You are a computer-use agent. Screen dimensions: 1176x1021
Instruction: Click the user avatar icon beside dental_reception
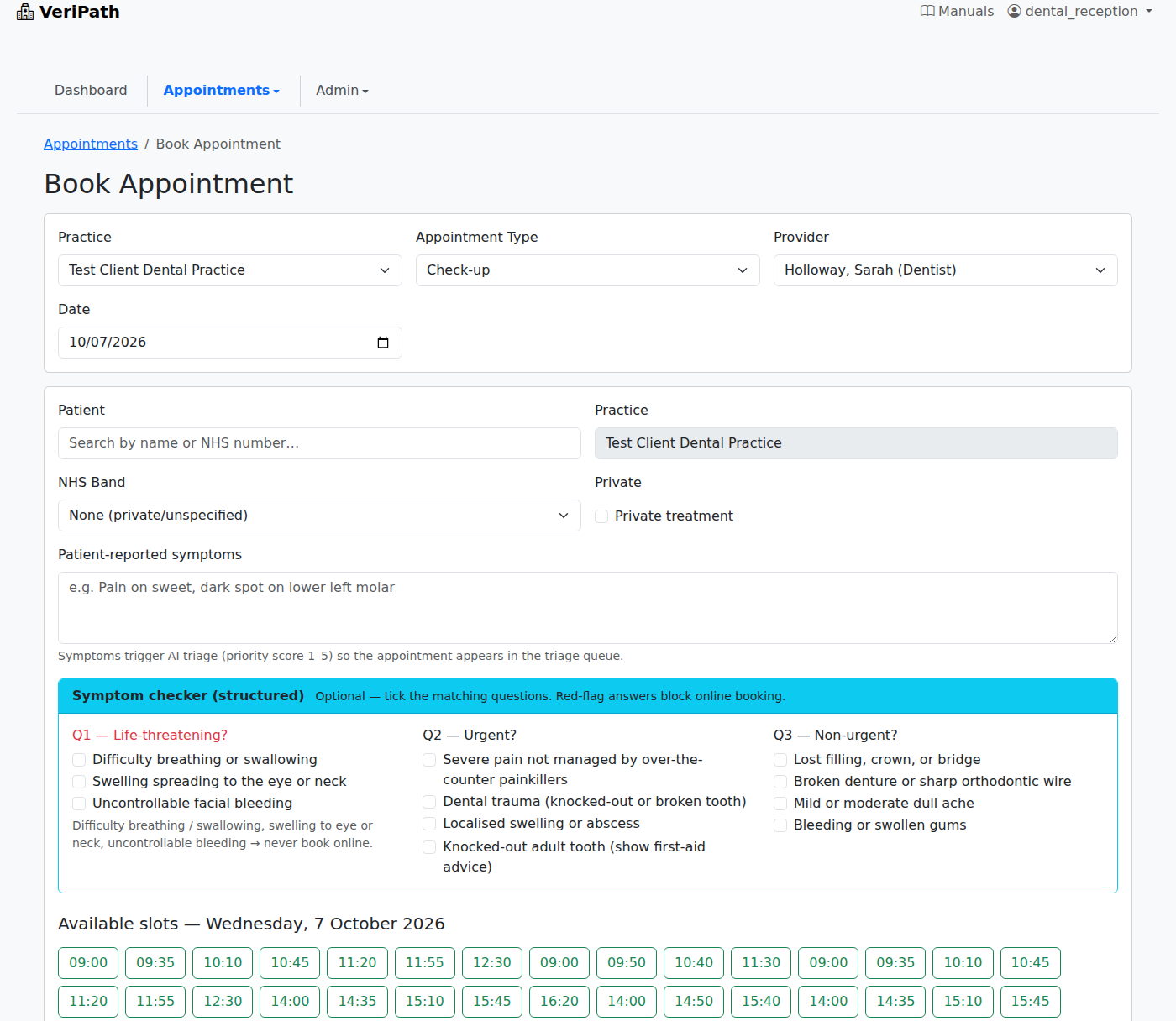[x=1015, y=11]
